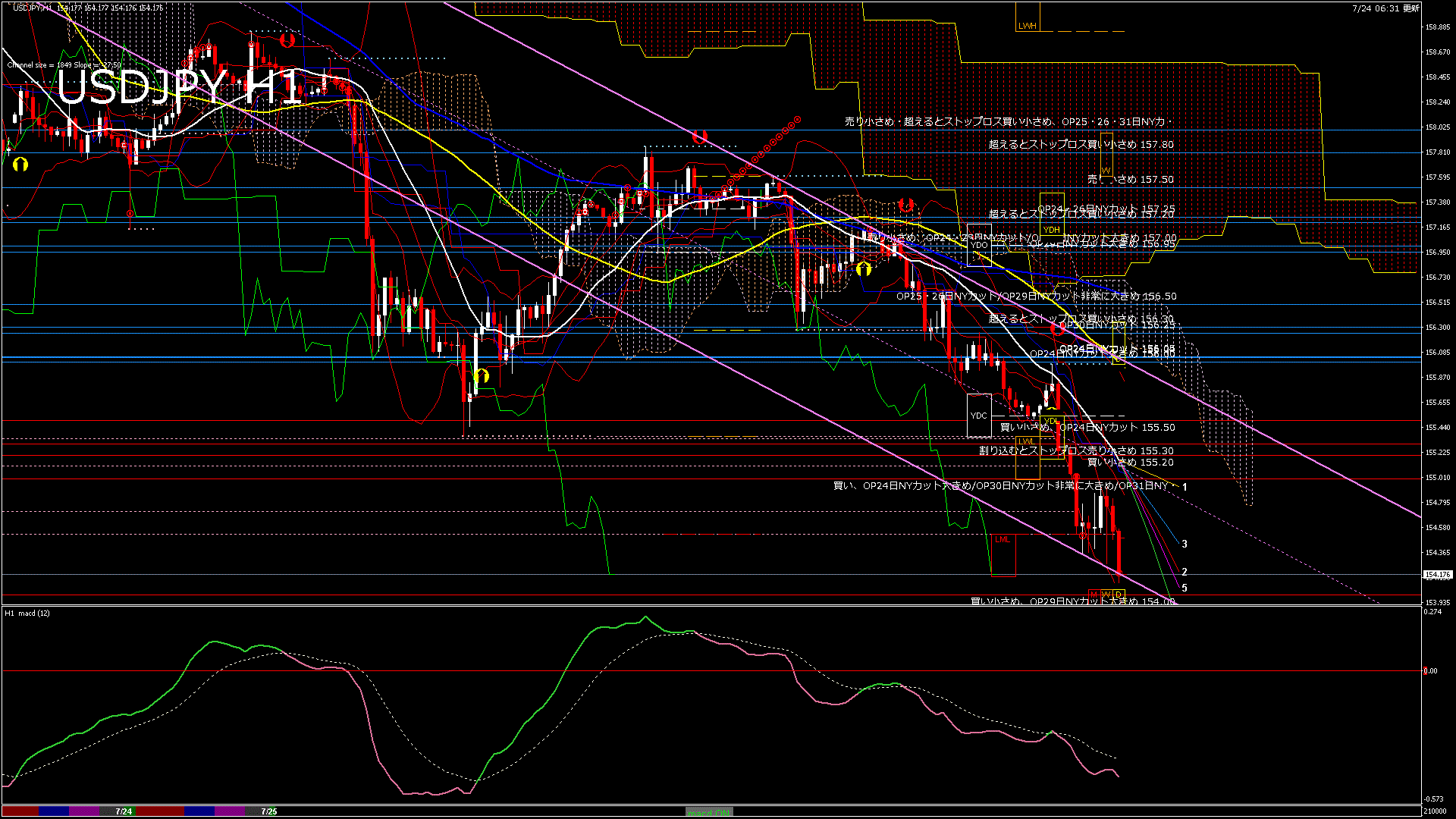The image size is (1456, 819).
Task: Select the yellow YDH level marker
Action: click(x=1051, y=230)
